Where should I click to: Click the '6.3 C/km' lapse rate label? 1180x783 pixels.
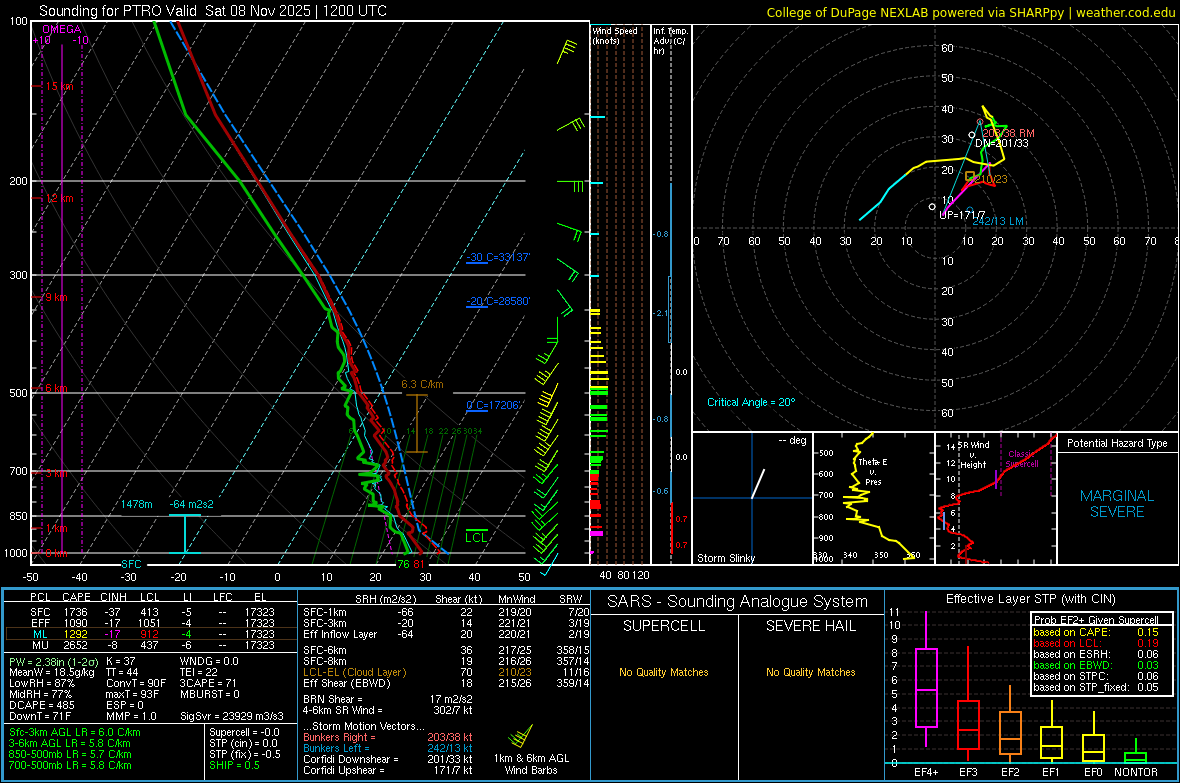(x=422, y=384)
